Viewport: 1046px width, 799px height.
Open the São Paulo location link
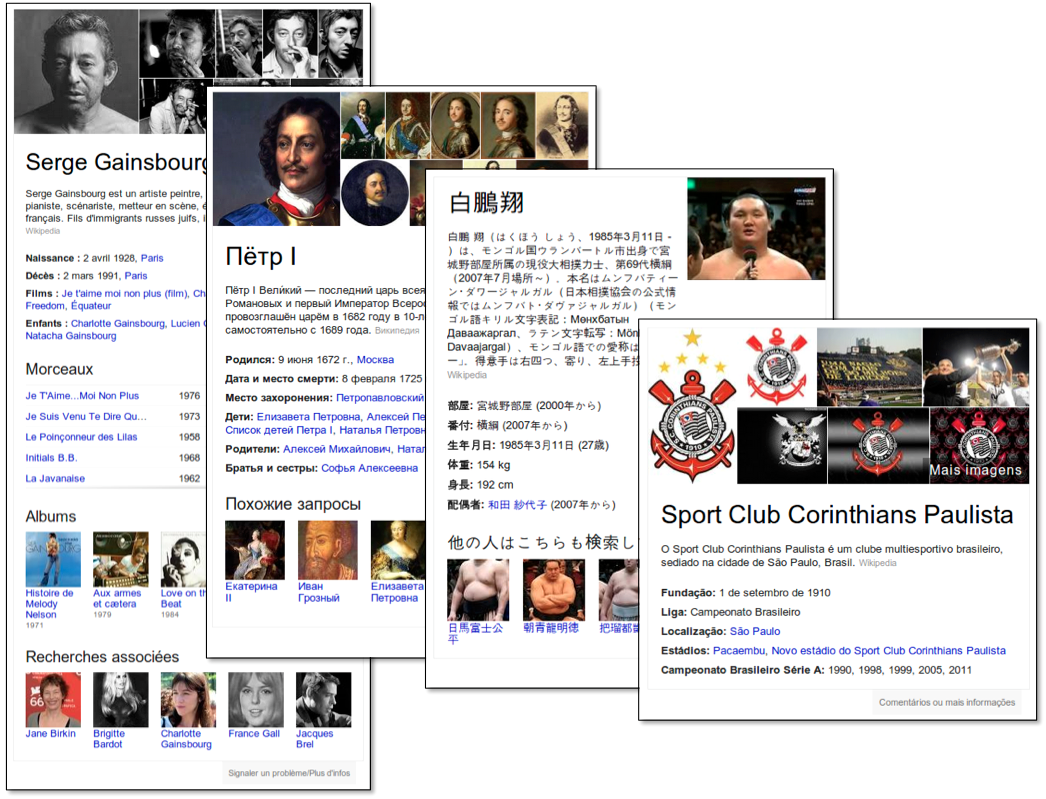754,631
